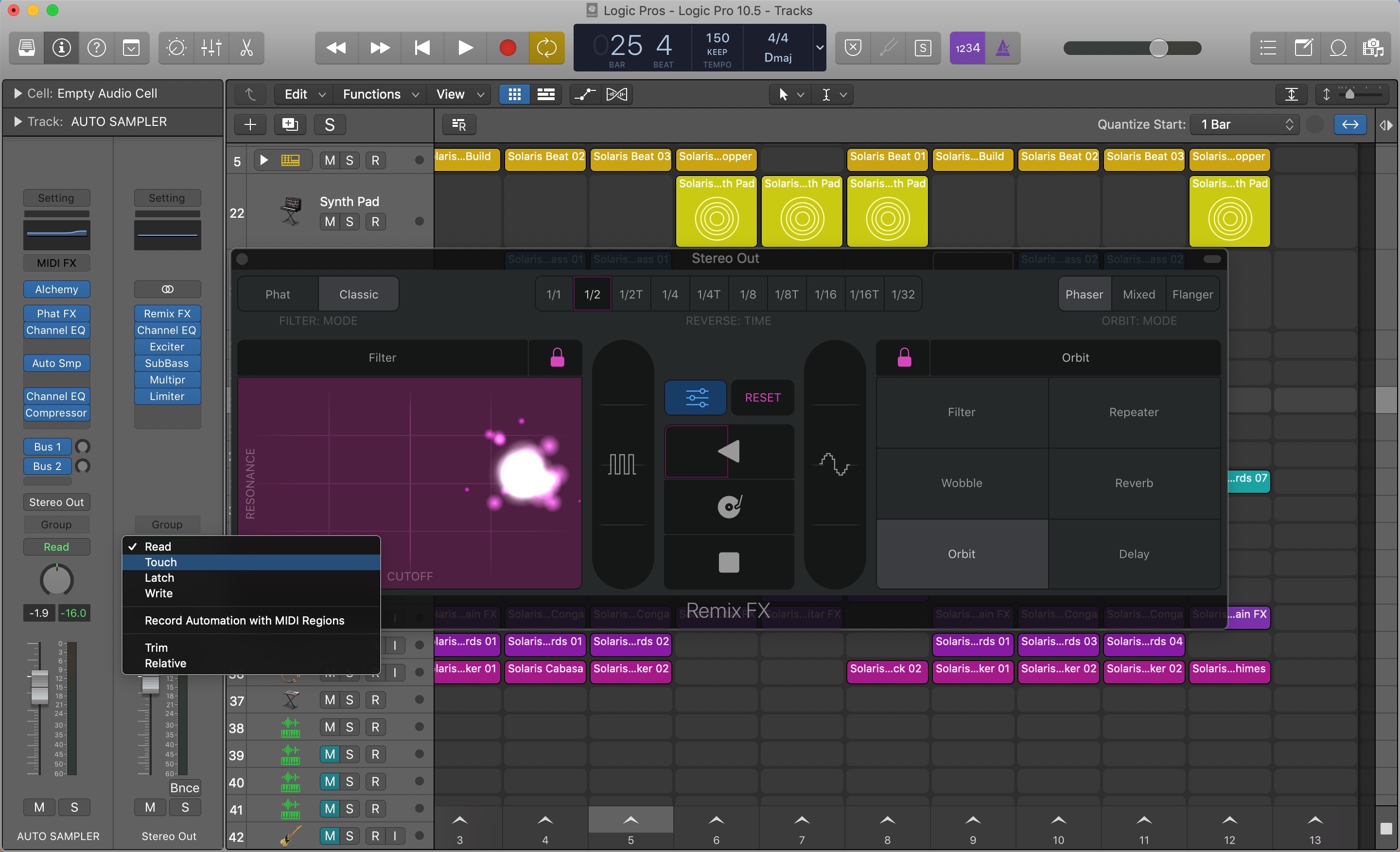Open the Library with the archive icon
The height and width of the screenshot is (852, 1400).
[26, 48]
